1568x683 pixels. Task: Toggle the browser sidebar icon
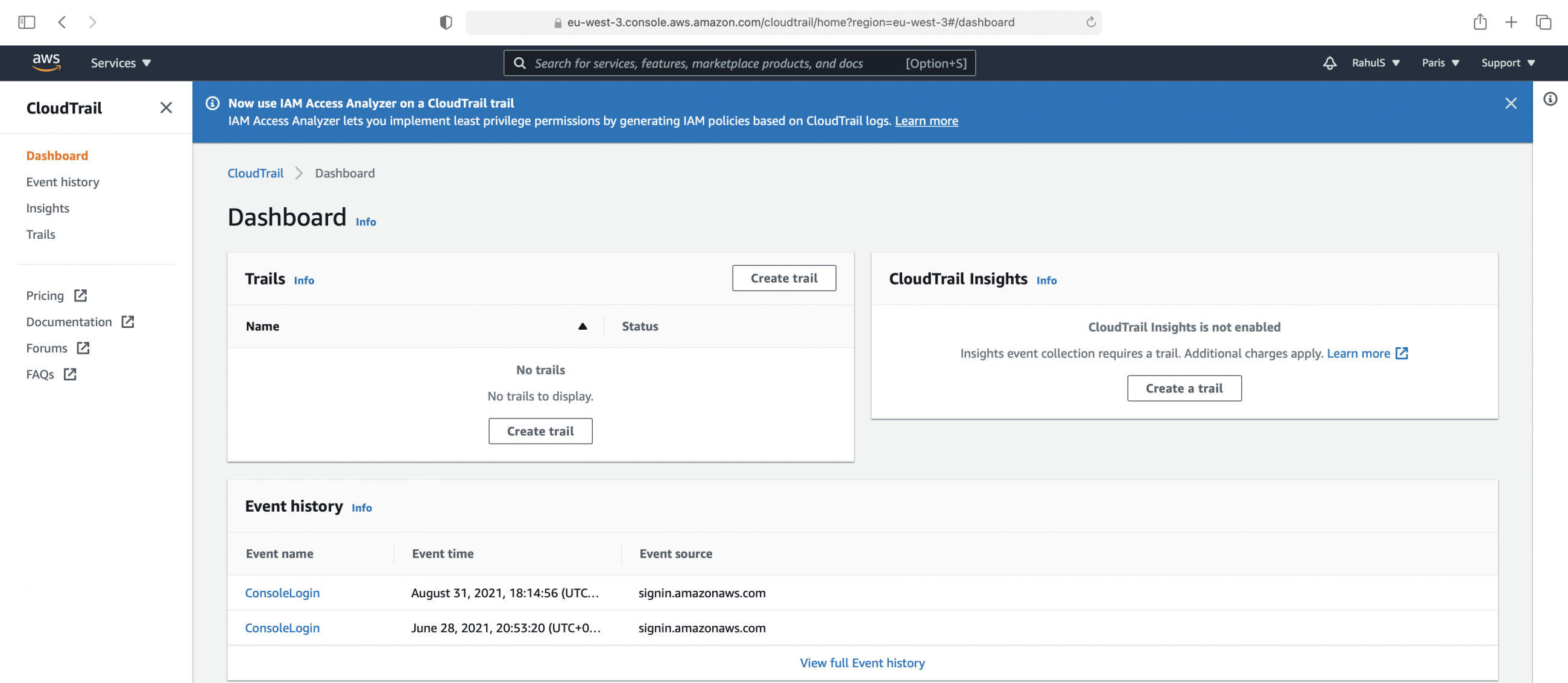click(25, 22)
